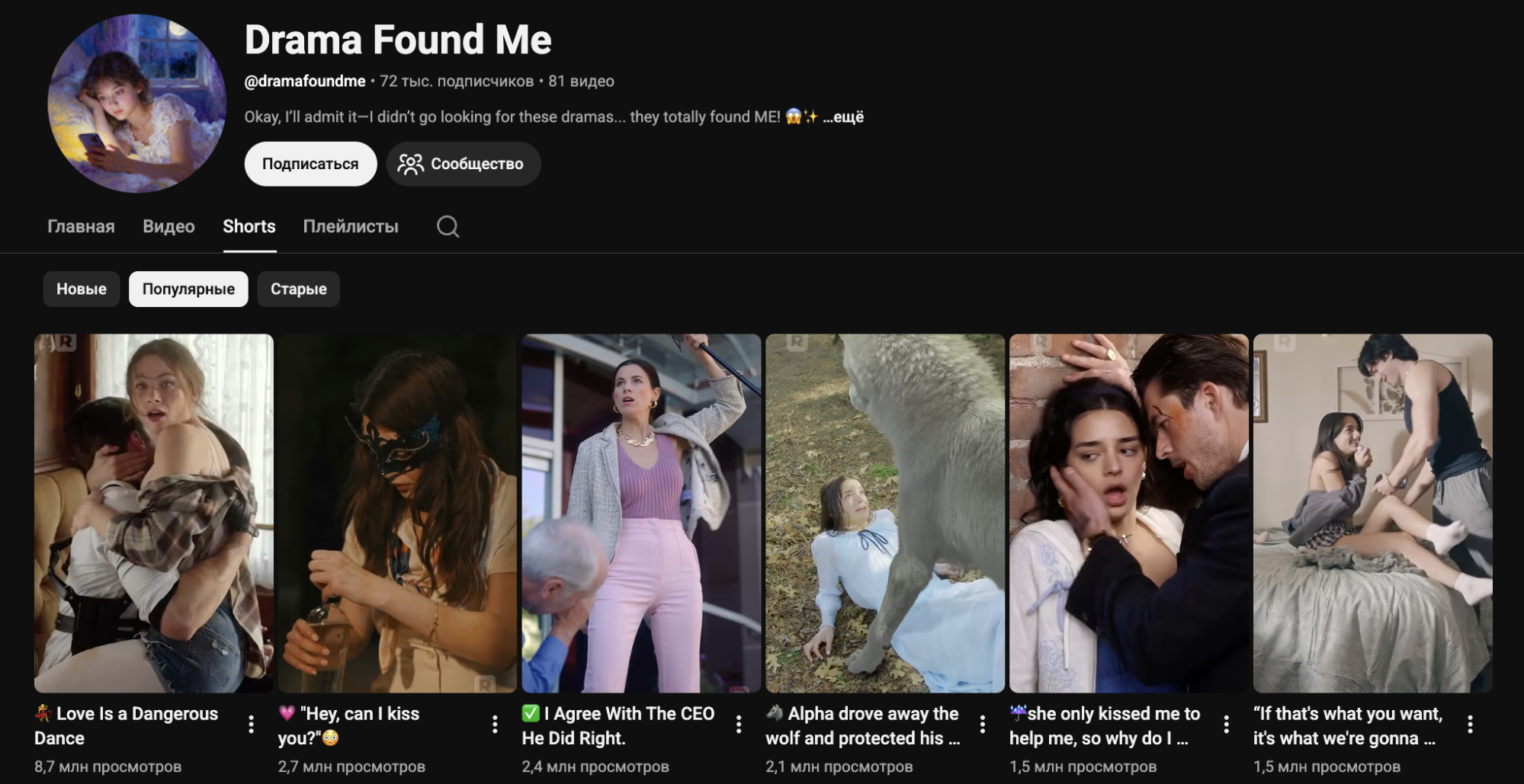Open the channel search magnifier icon
Screen dimensions: 1524x784
pyautogui.click(x=448, y=226)
